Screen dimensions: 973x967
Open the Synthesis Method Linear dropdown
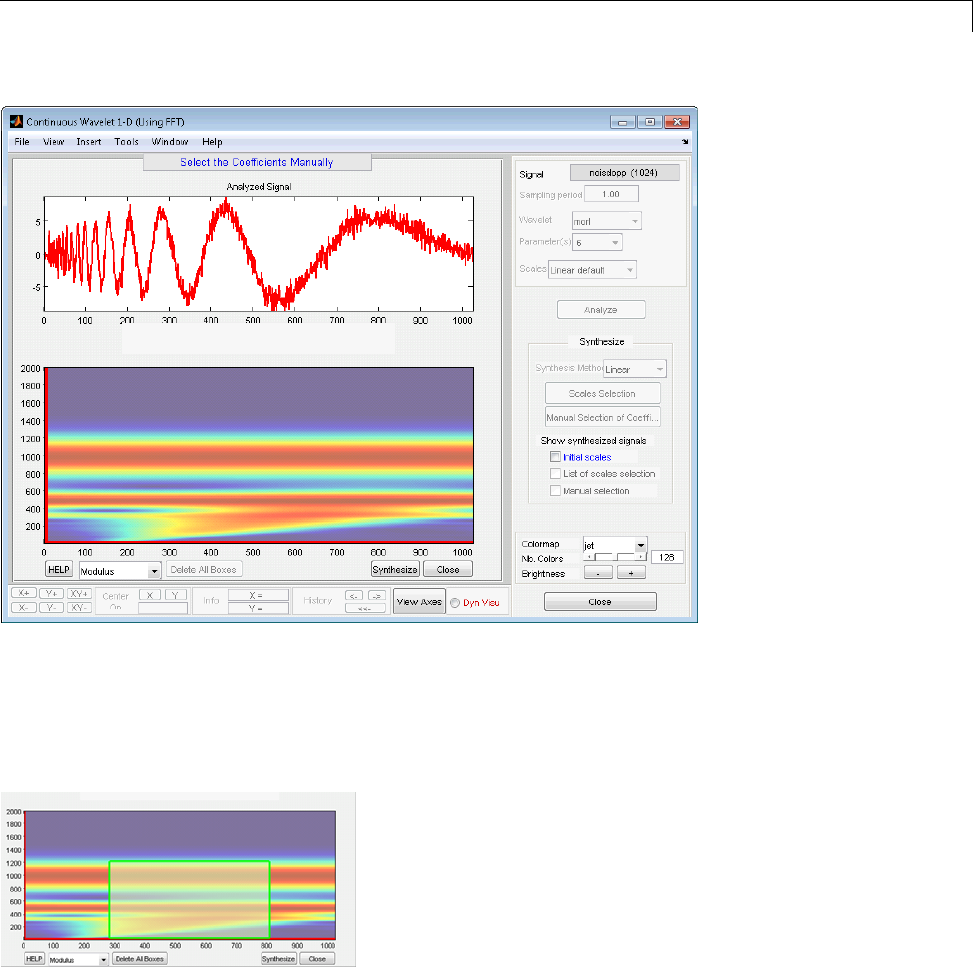(635, 369)
